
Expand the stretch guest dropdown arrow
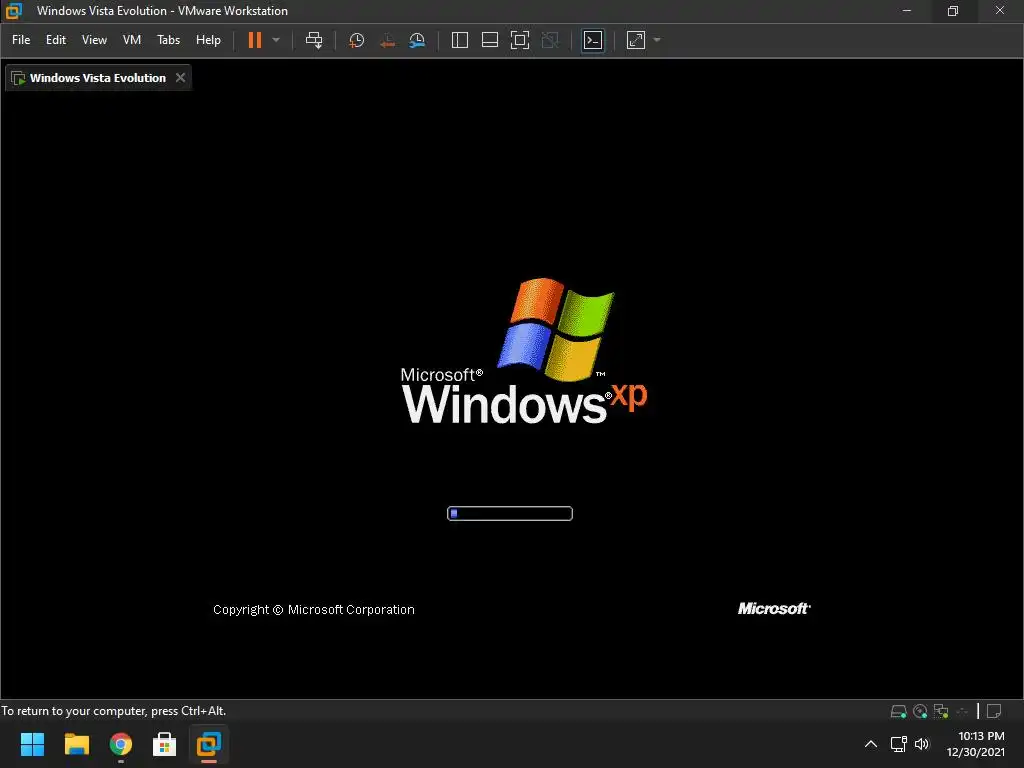[657, 40]
